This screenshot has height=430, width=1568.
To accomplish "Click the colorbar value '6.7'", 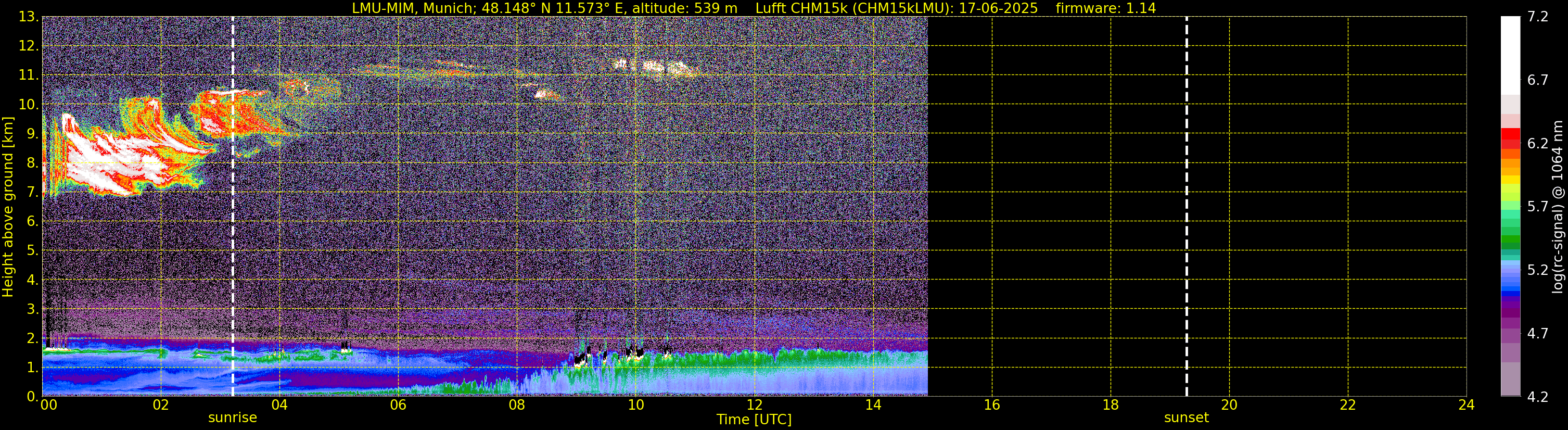I will coord(1538,80).
